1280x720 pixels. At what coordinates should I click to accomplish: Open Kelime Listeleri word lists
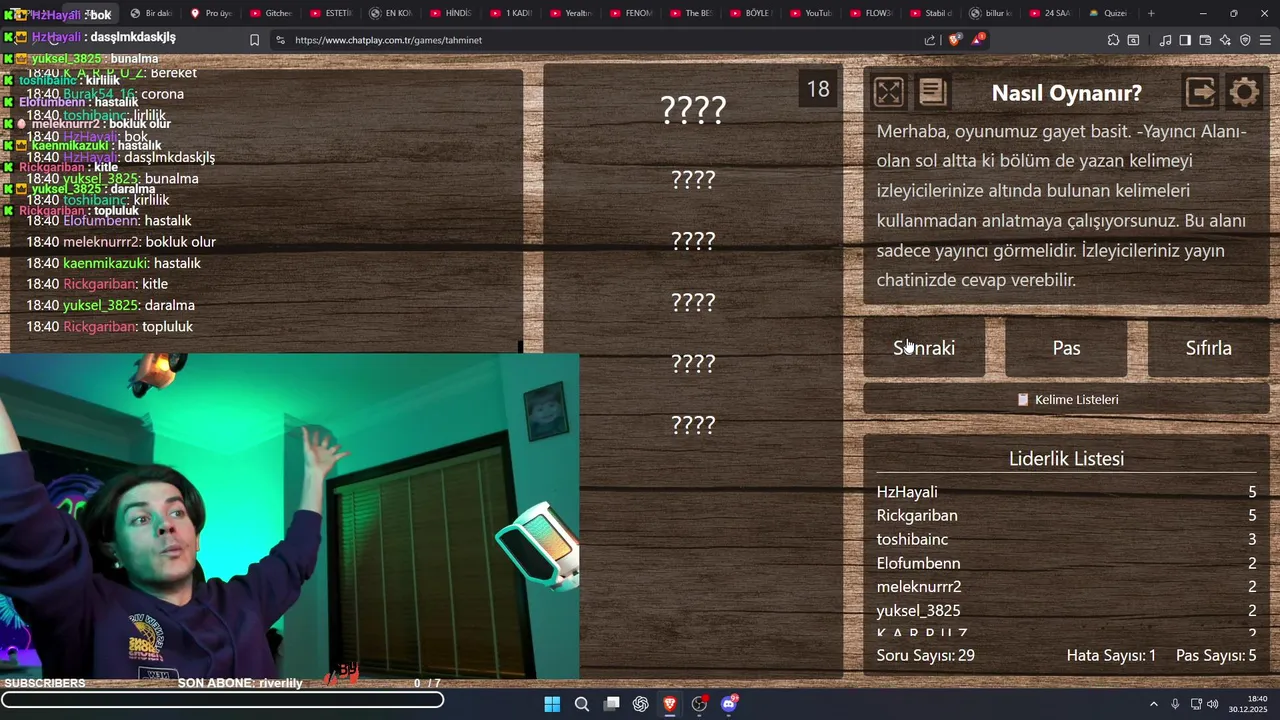(1066, 399)
